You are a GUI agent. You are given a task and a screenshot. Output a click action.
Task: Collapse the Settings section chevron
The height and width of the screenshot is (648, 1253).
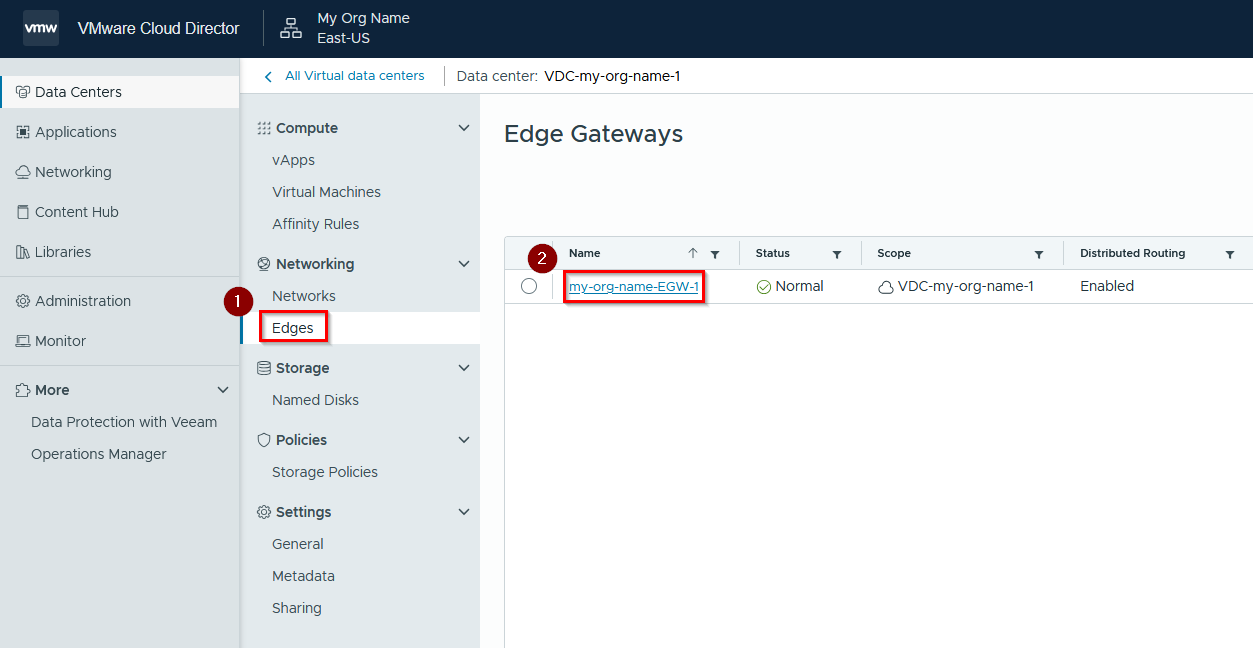[463, 512]
